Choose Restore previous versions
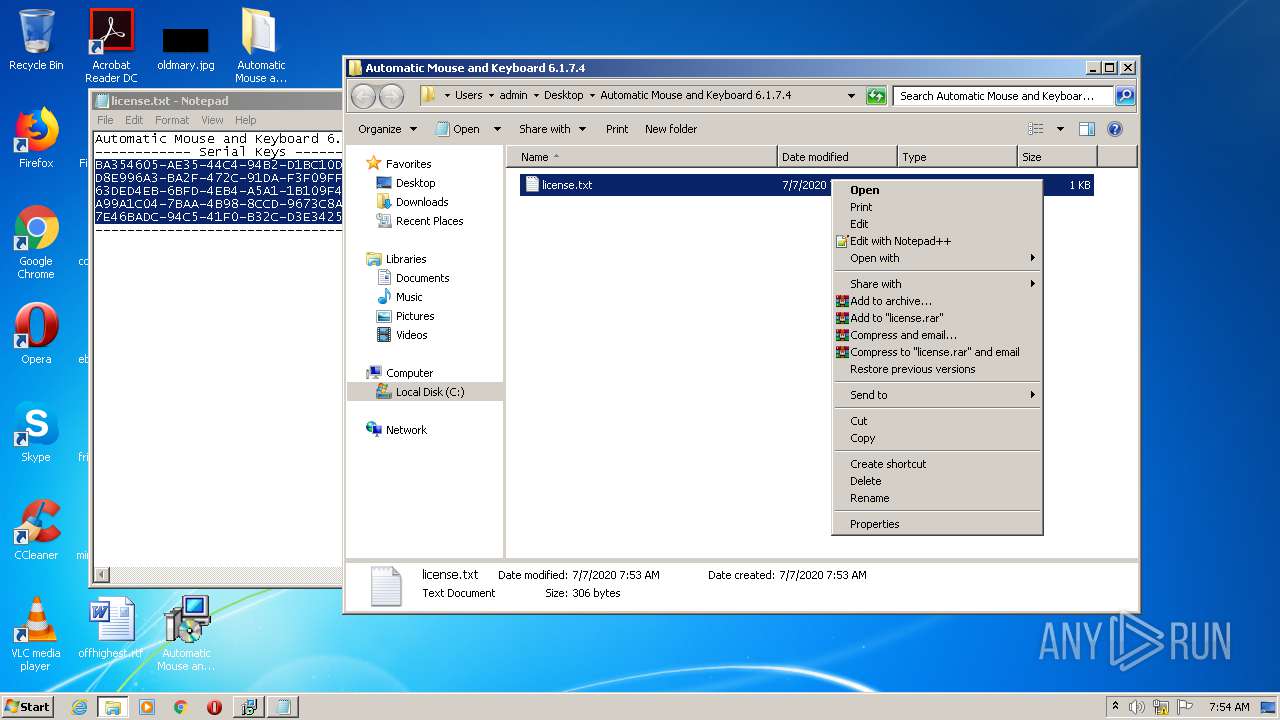Image resolution: width=1280 pixels, height=720 pixels. click(938, 369)
